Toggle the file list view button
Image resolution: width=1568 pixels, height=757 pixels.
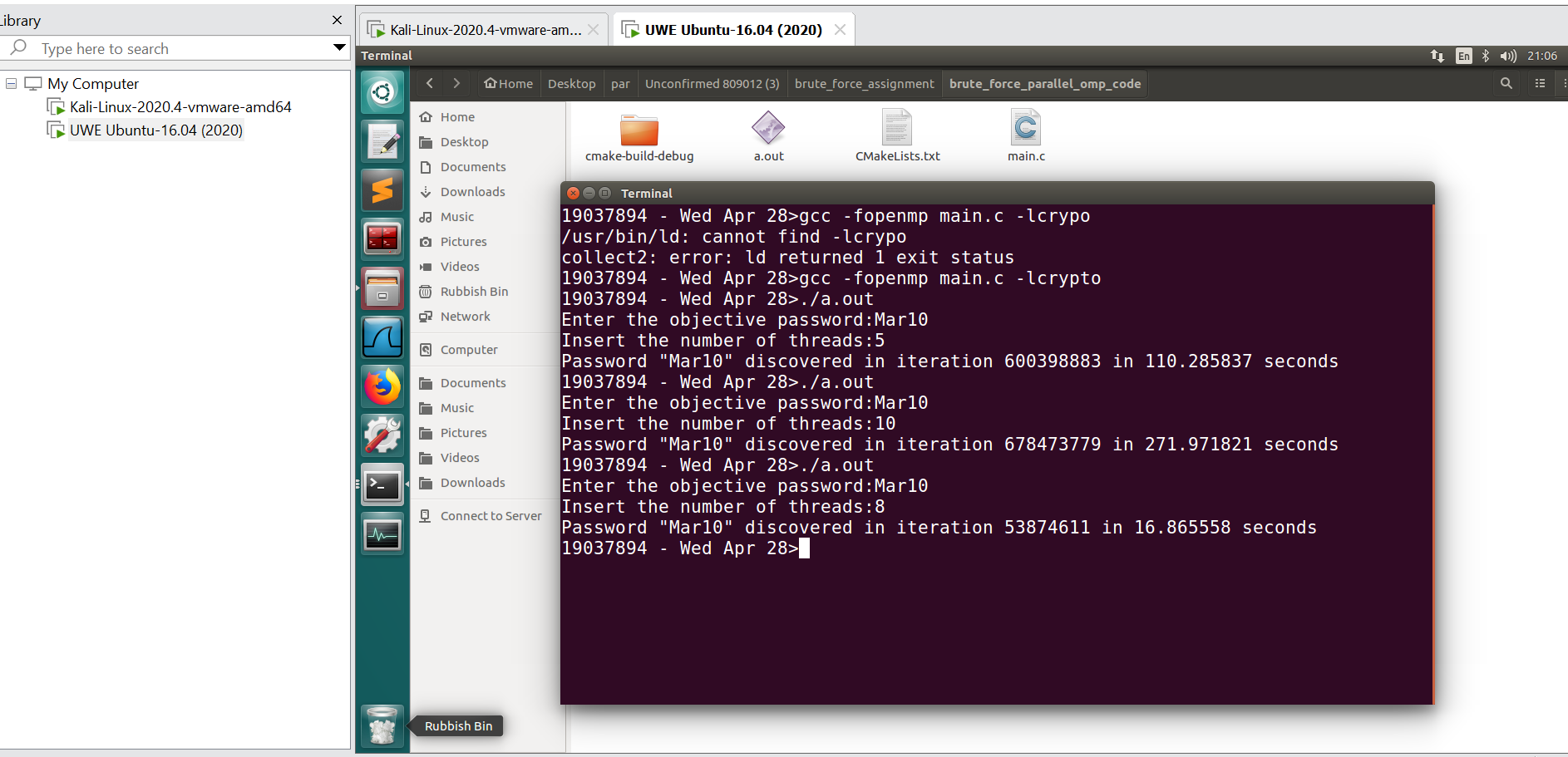coord(1540,83)
